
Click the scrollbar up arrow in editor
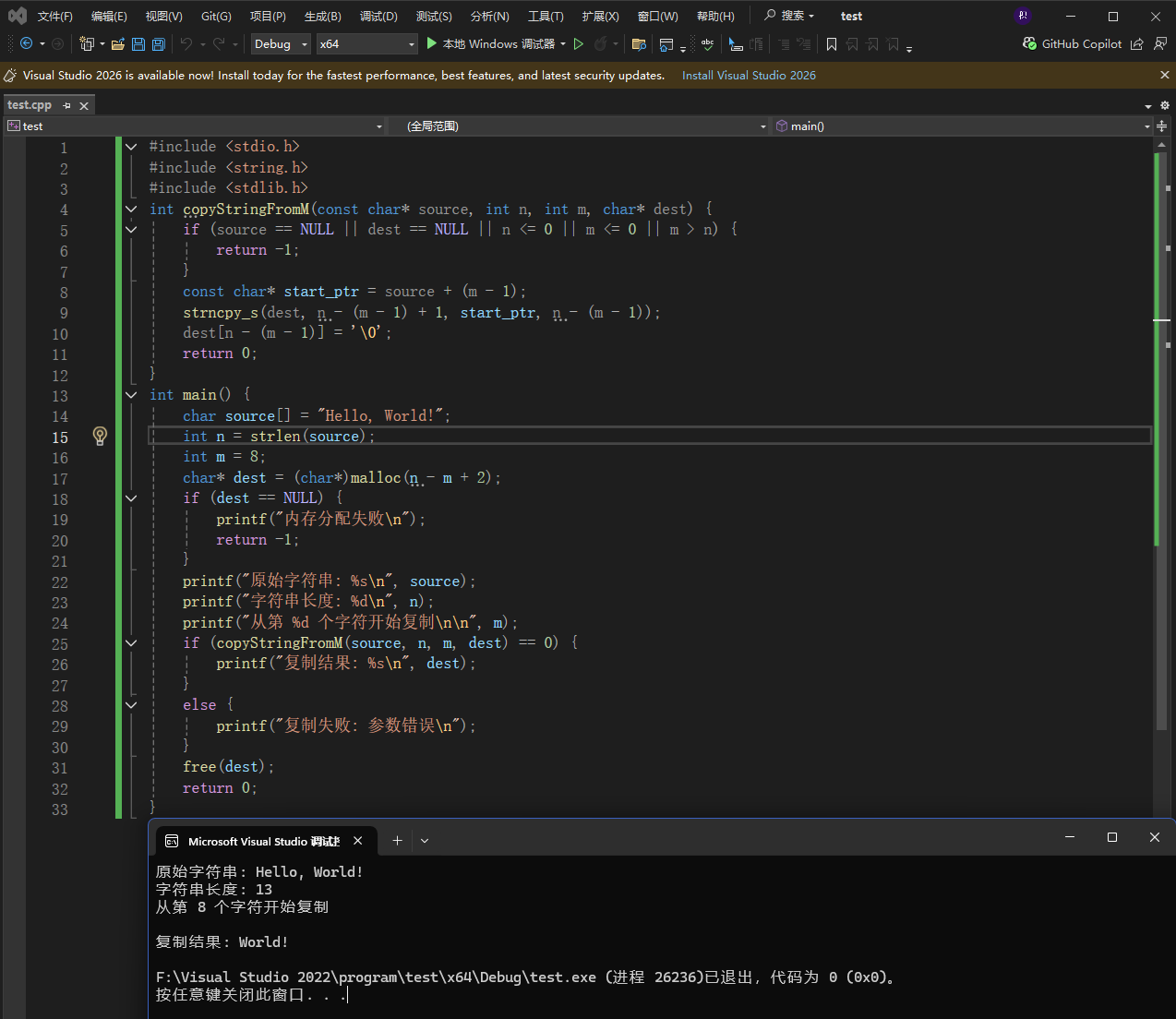click(1162, 143)
